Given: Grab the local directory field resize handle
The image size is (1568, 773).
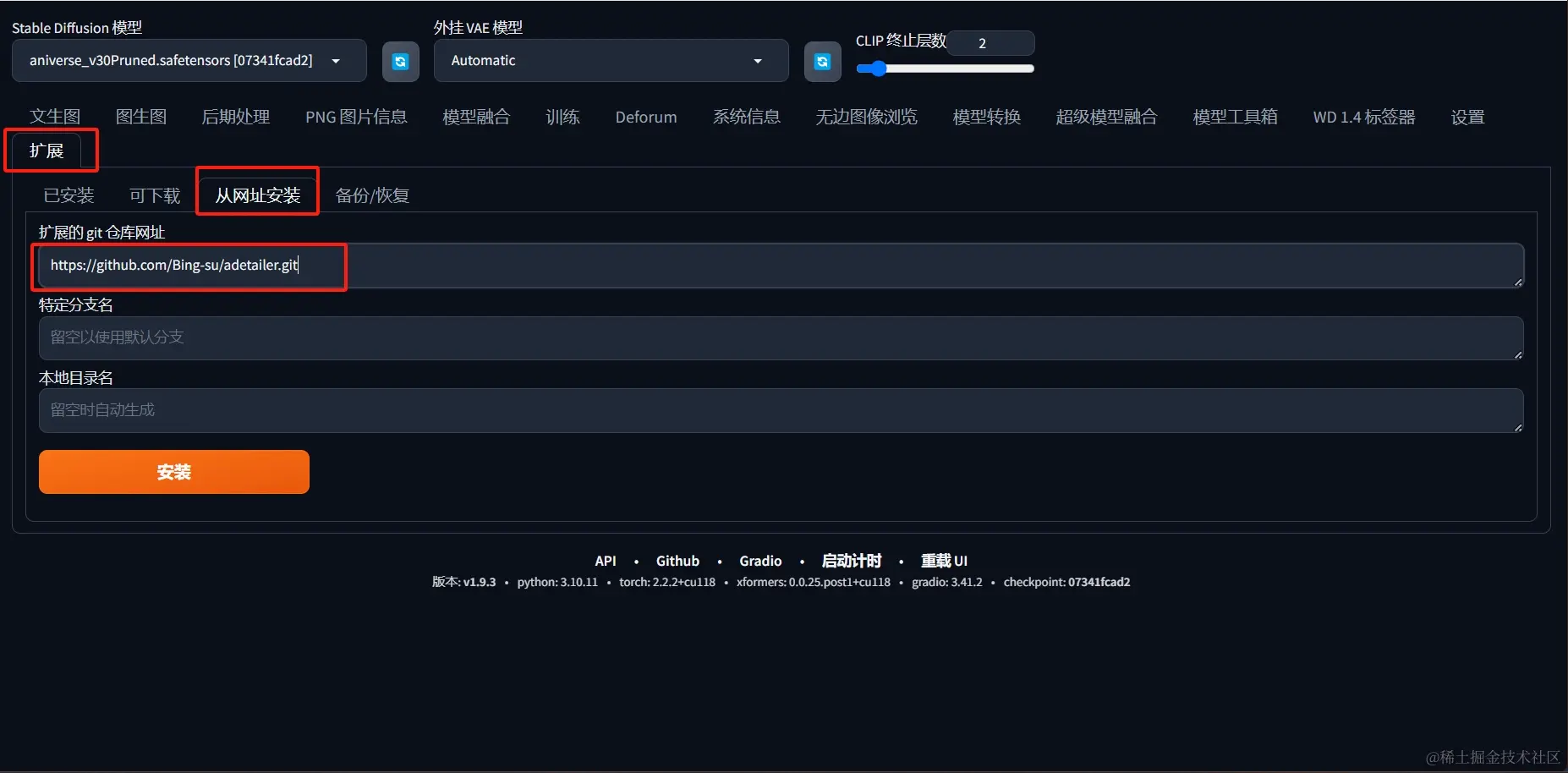Looking at the screenshot, I should 1518,427.
